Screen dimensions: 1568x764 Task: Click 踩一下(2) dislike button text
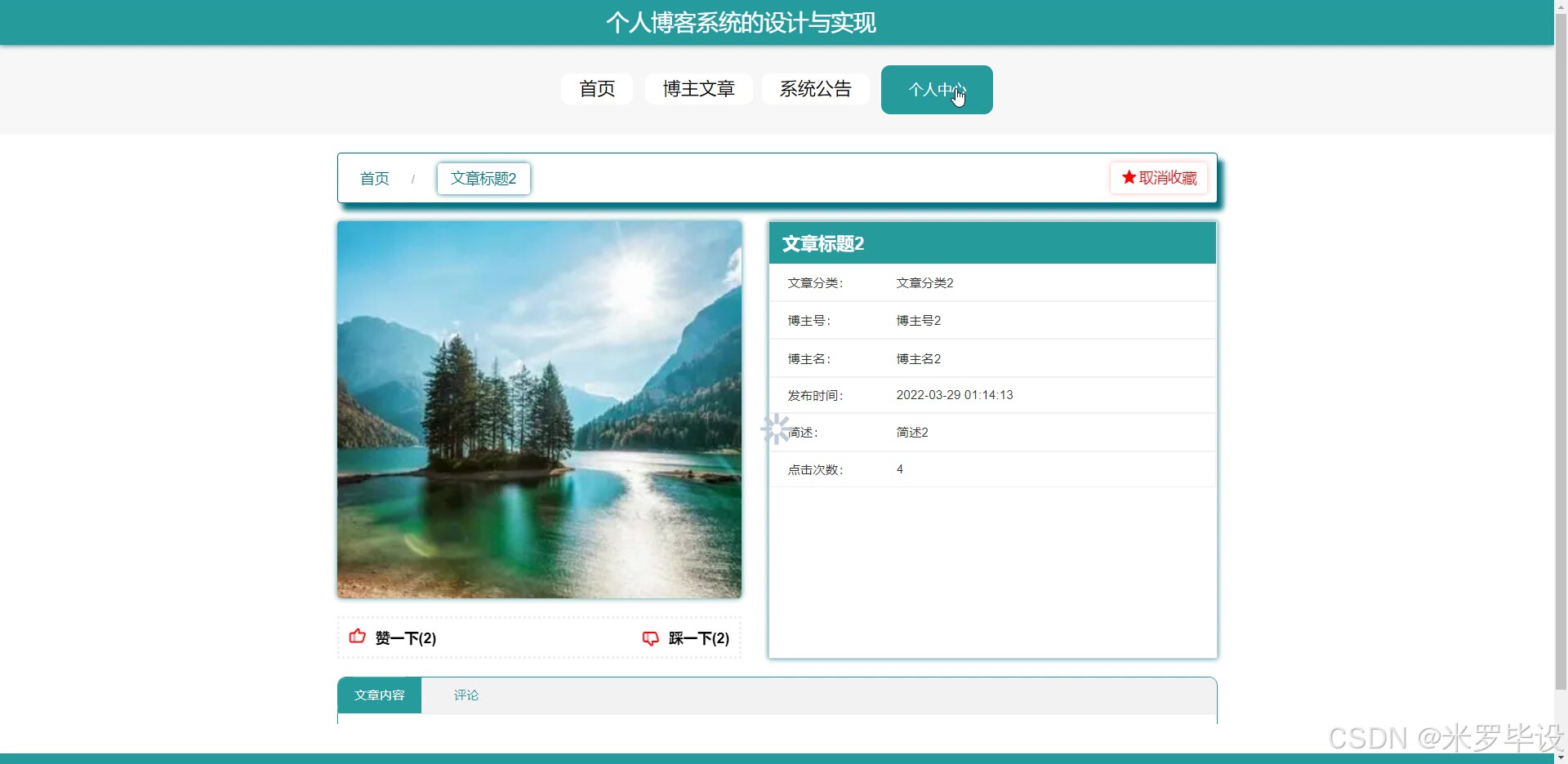click(x=699, y=638)
